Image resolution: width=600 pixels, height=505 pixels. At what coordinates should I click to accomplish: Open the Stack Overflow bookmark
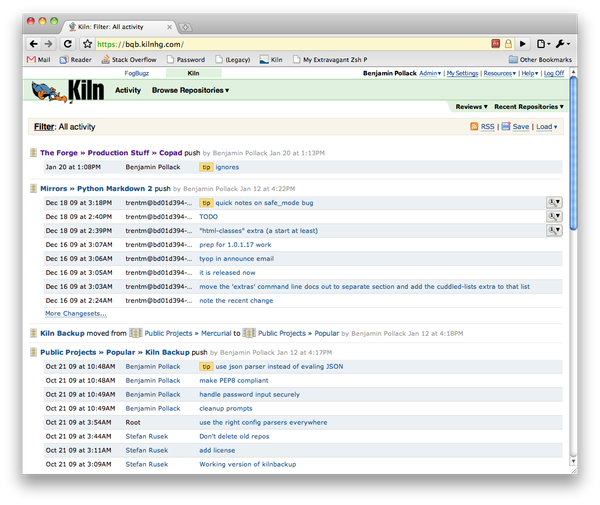tap(129, 60)
